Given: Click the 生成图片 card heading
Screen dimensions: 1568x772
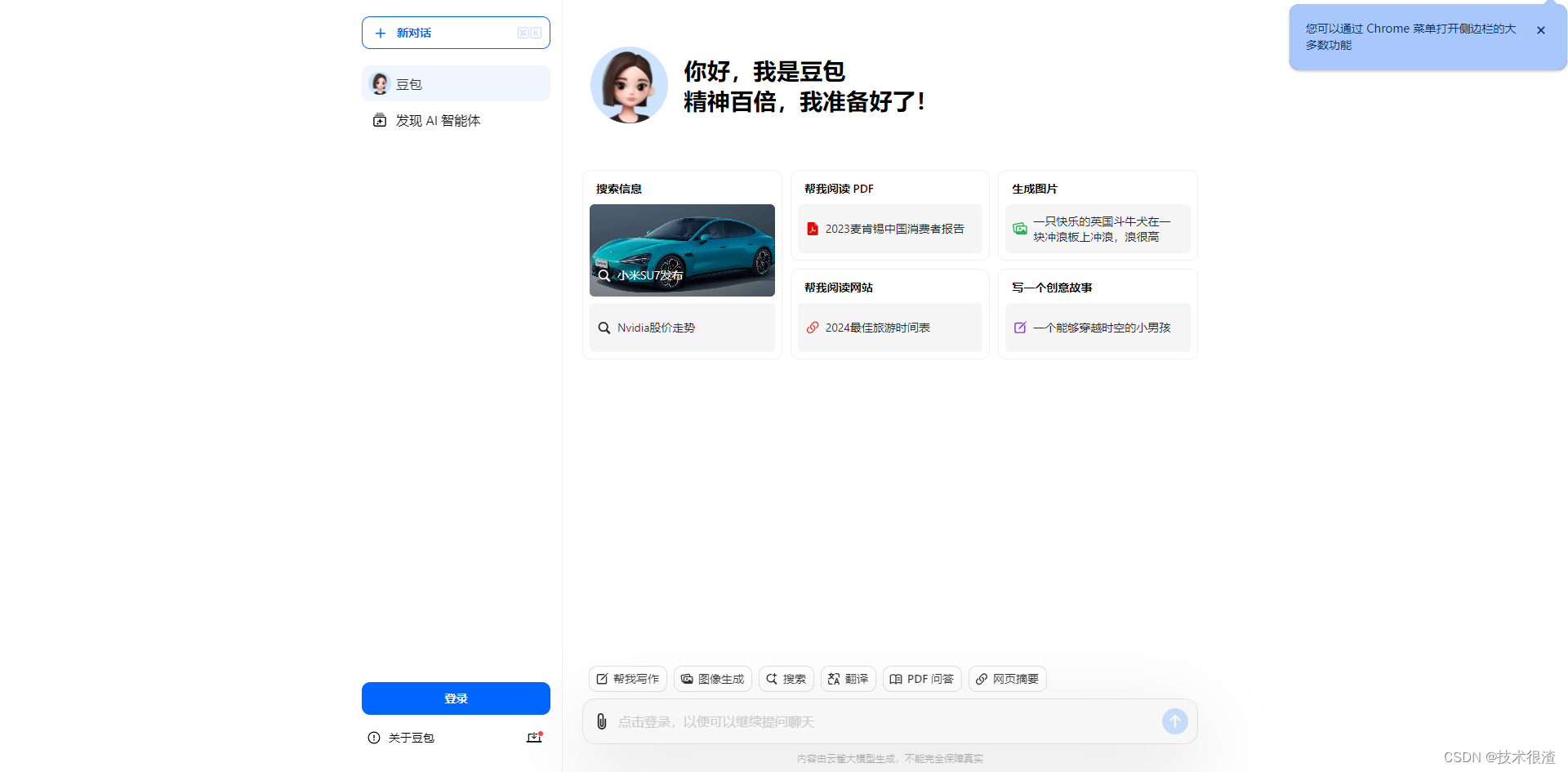Looking at the screenshot, I should (x=1035, y=189).
